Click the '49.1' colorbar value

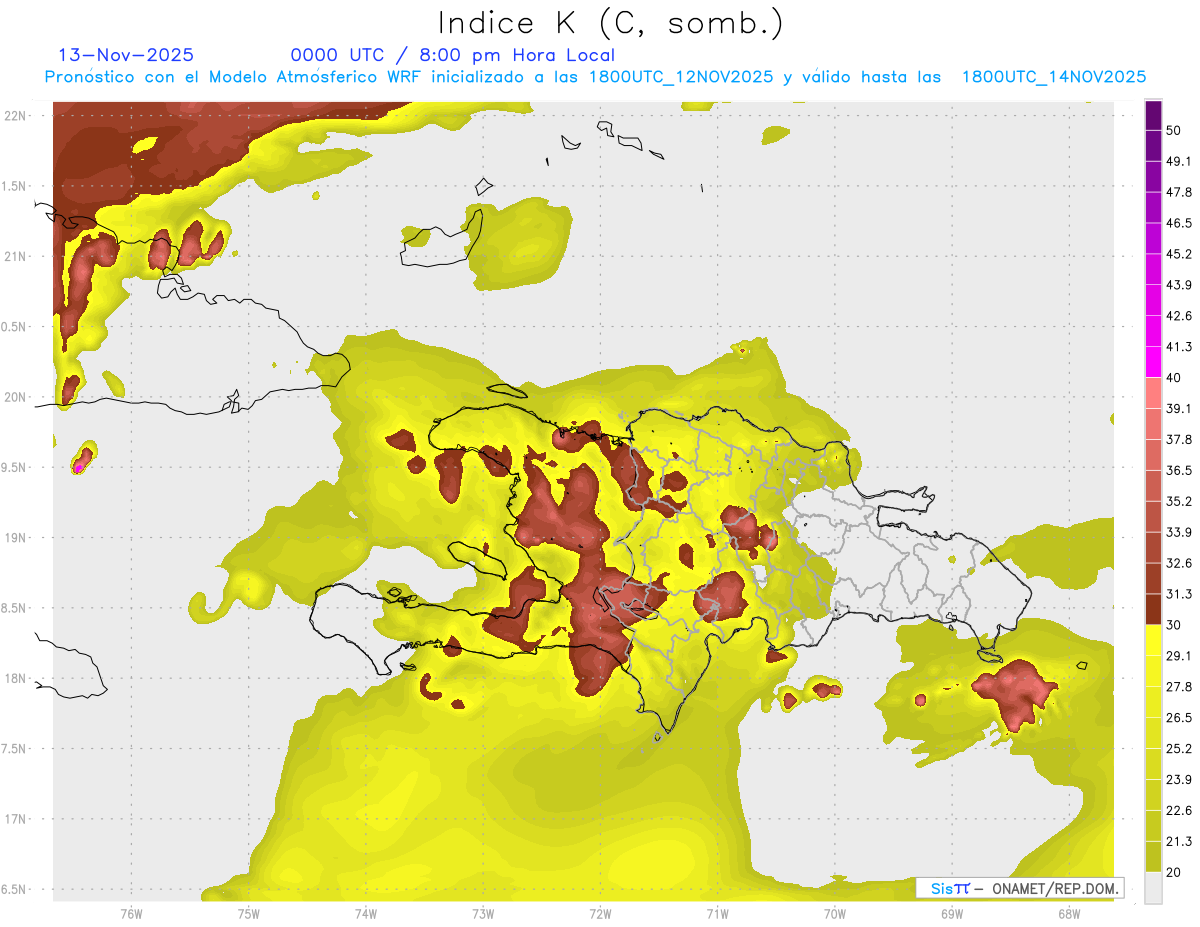pos(1179,161)
